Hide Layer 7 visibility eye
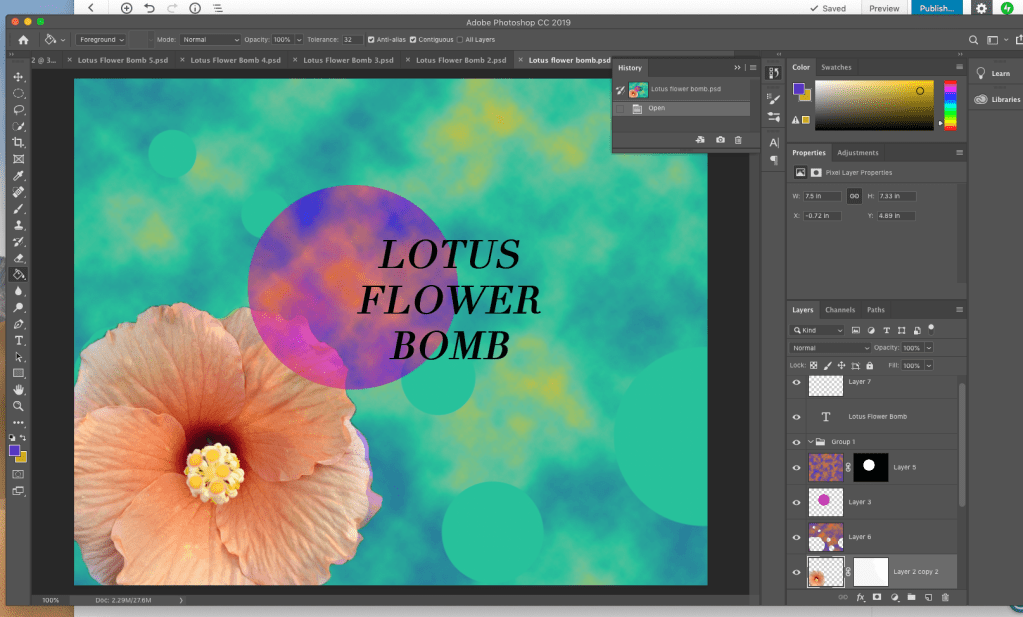The image size is (1023, 617). tap(797, 383)
